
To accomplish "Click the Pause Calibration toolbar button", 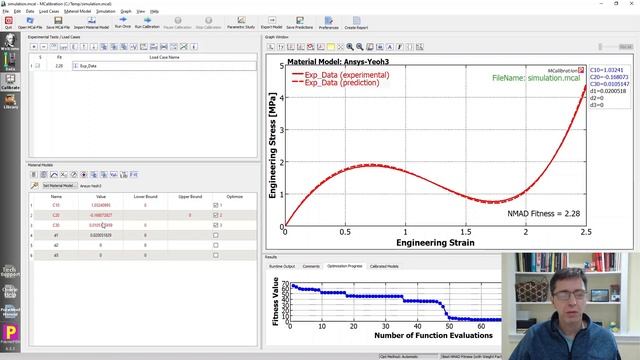I will [x=178, y=22].
